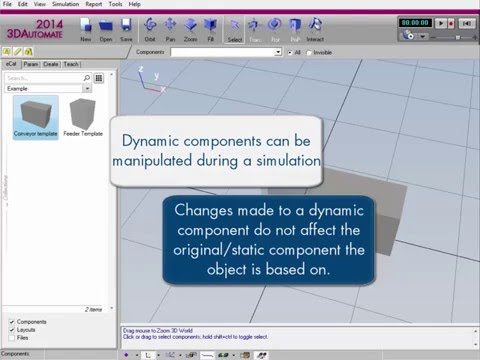Click the Interact tool icon
Image resolution: width=480 pixels, height=360 pixels.
click(x=315, y=25)
